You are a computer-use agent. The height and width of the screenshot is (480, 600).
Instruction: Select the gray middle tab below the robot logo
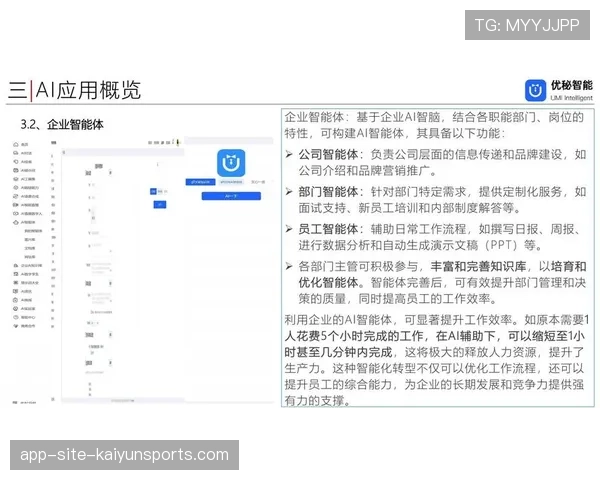[x=231, y=182]
